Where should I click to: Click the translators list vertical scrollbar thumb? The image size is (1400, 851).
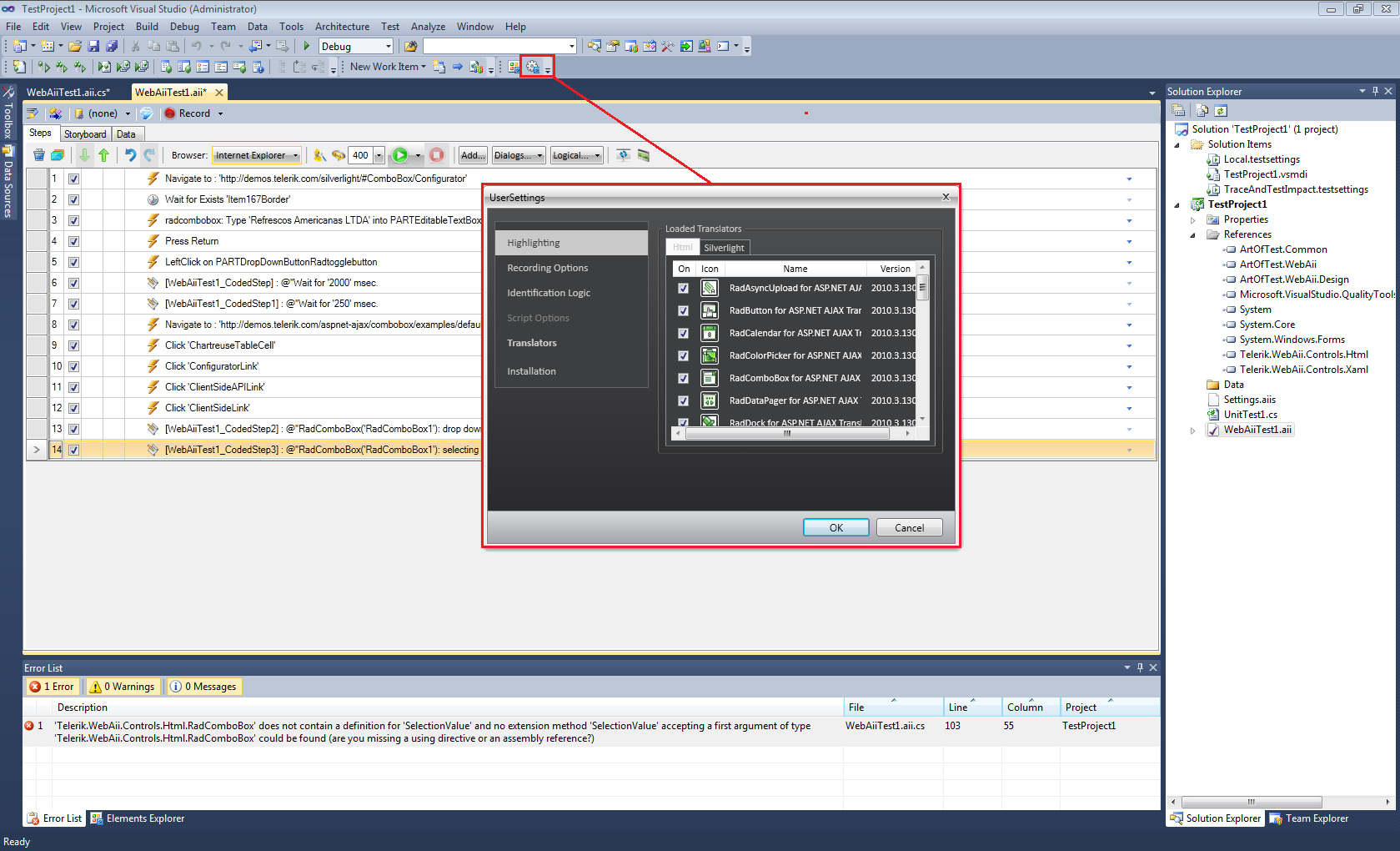[922, 289]
